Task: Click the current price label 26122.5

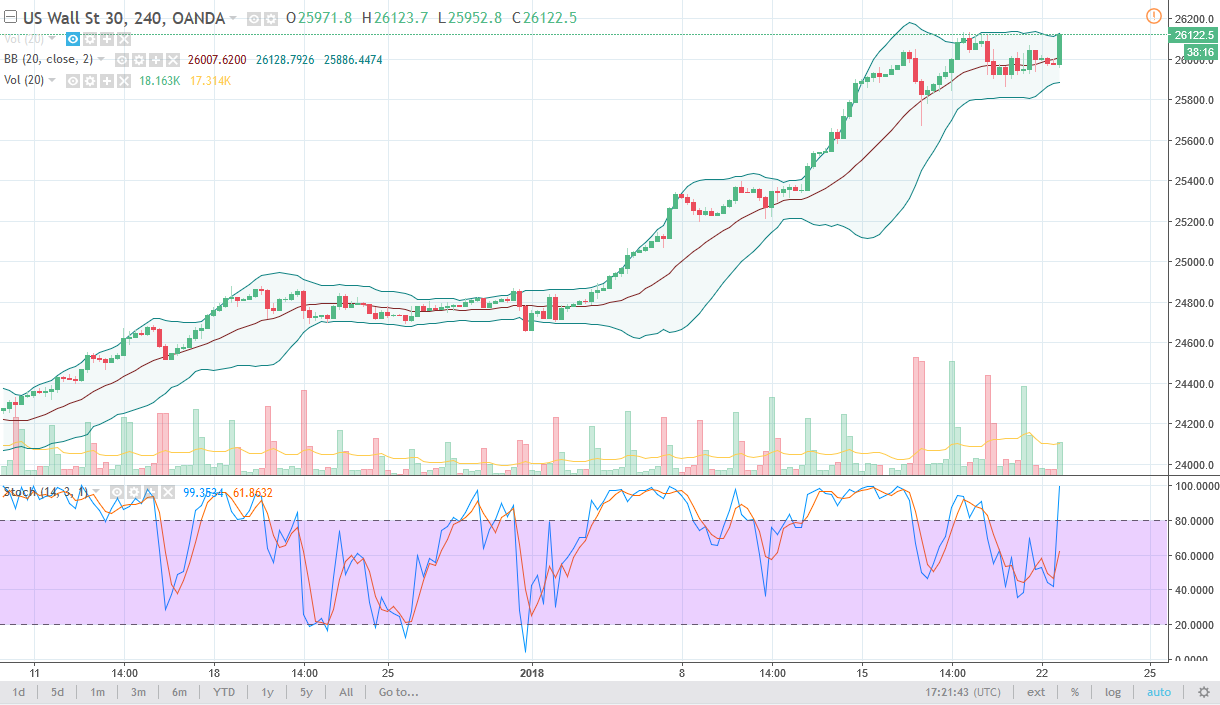Action: point(1194,35)
